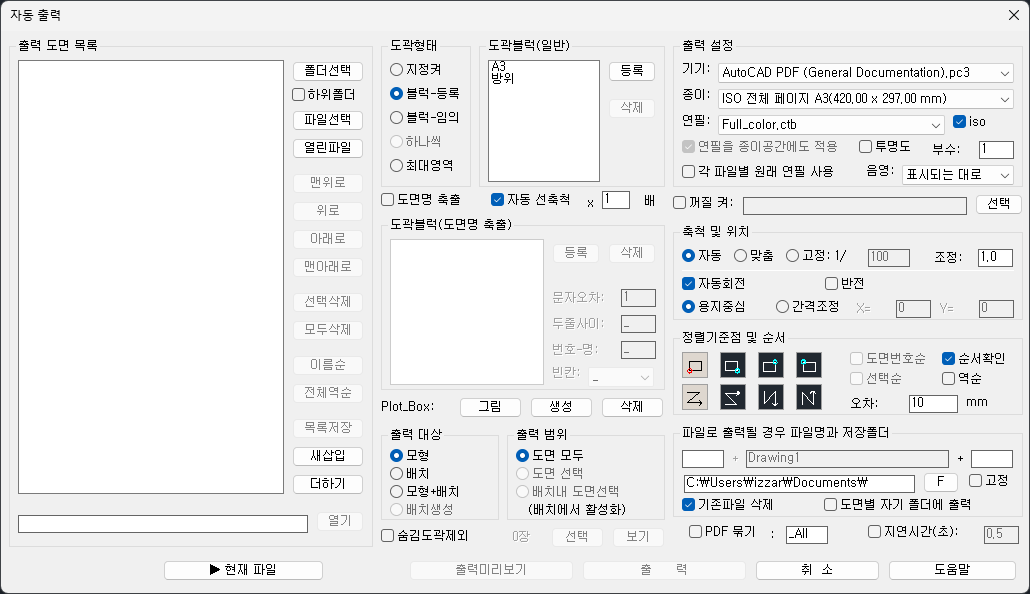Open the 기기 plotter device dropdown
Image resolution: width=1030 pixels, height=594 pixels.
pos(866,73)
